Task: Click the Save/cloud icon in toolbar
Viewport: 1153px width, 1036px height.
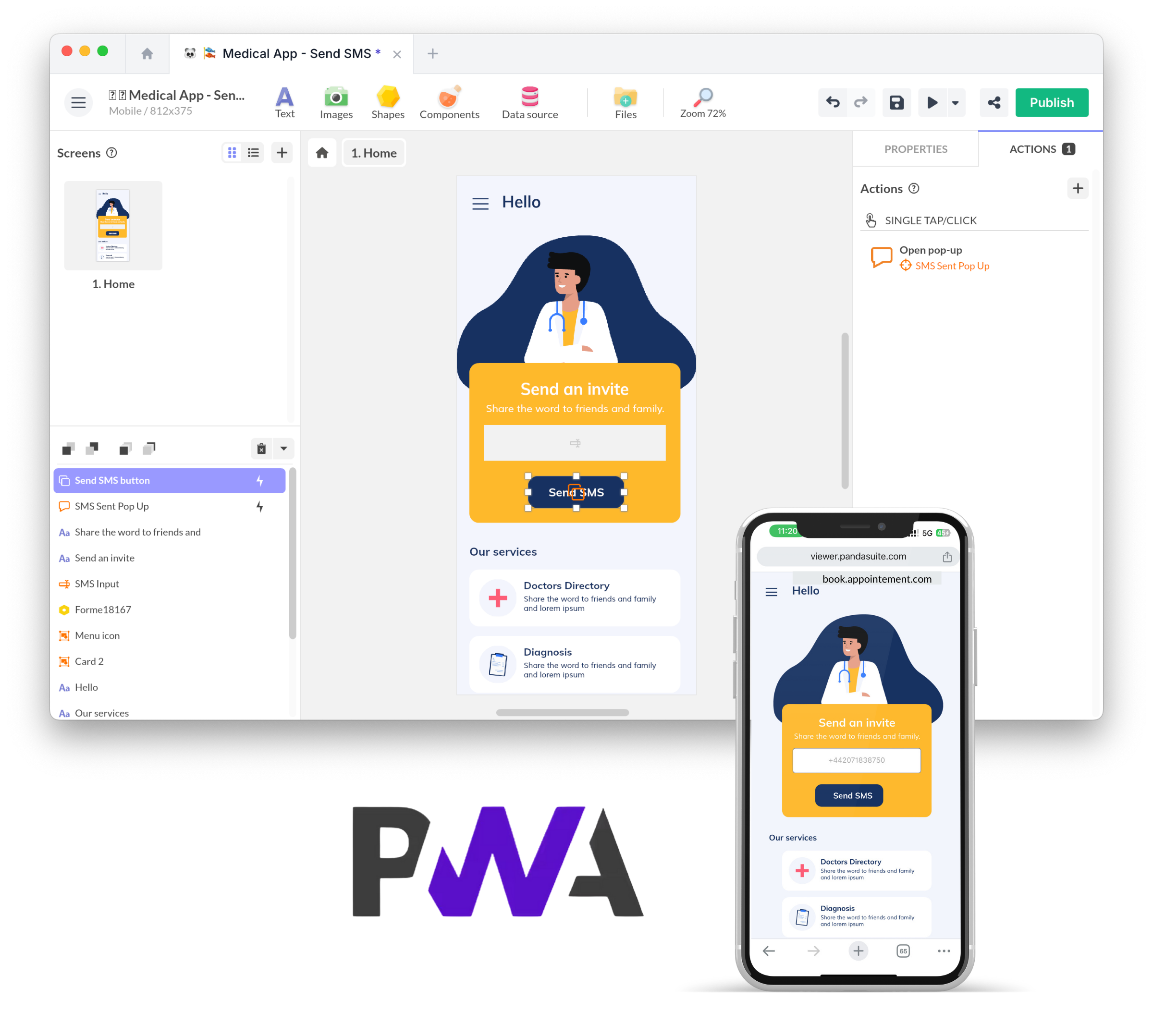Action: coord(897,101)
